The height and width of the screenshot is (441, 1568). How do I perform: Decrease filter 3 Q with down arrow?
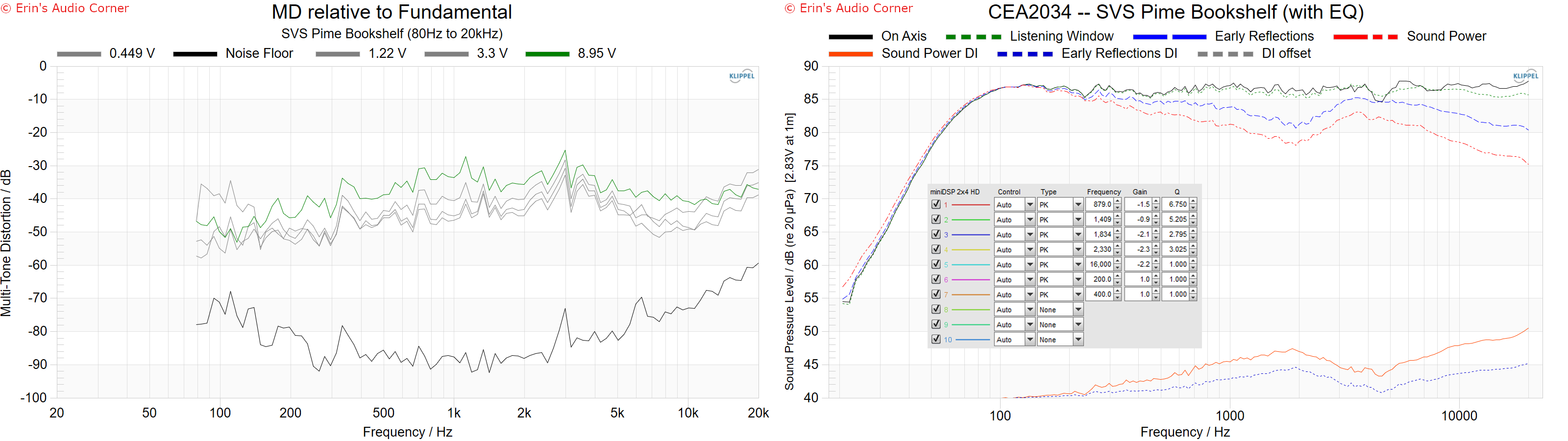click(1193, 238)
